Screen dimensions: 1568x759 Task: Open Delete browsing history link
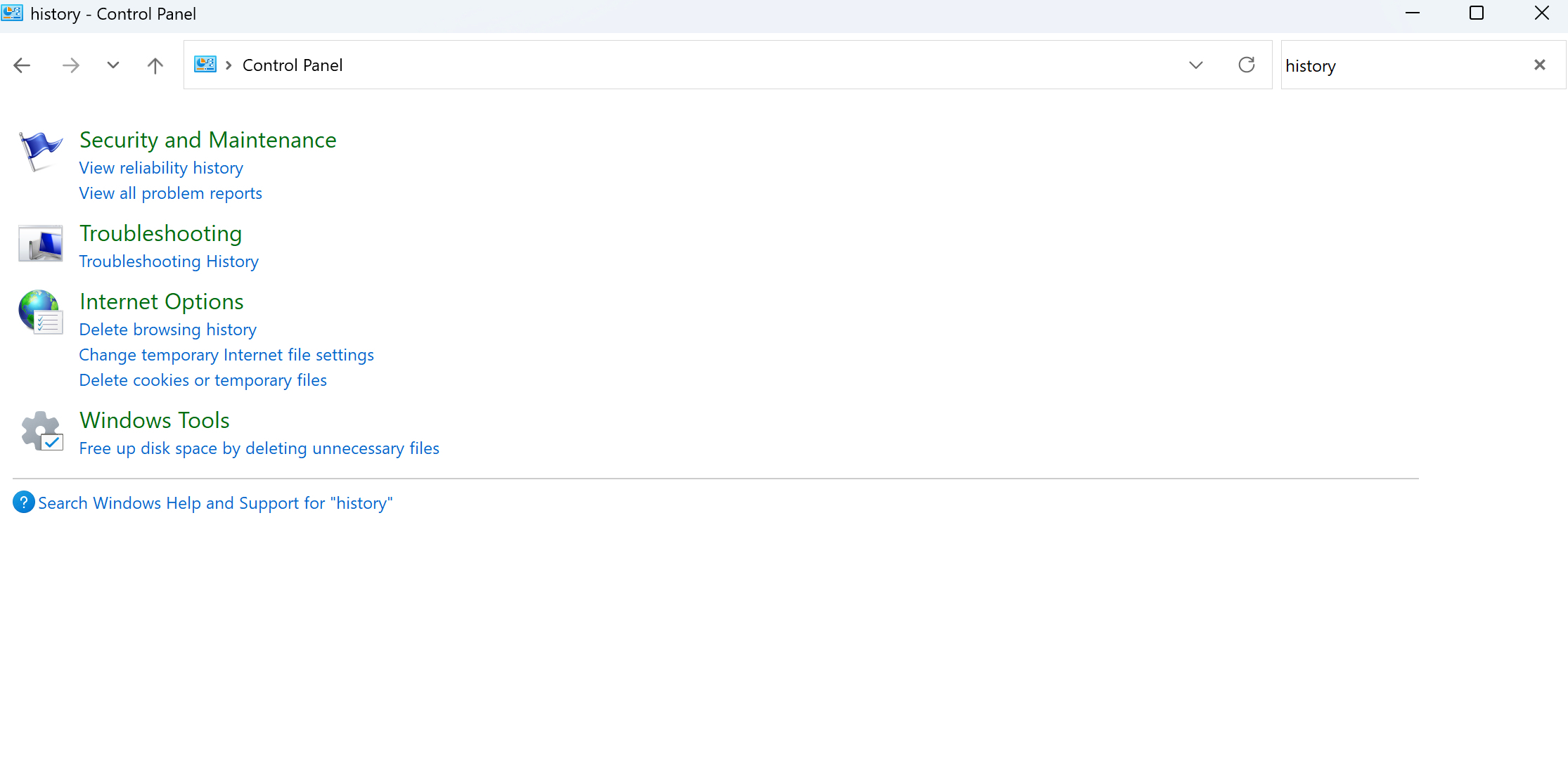click(167, 330)
